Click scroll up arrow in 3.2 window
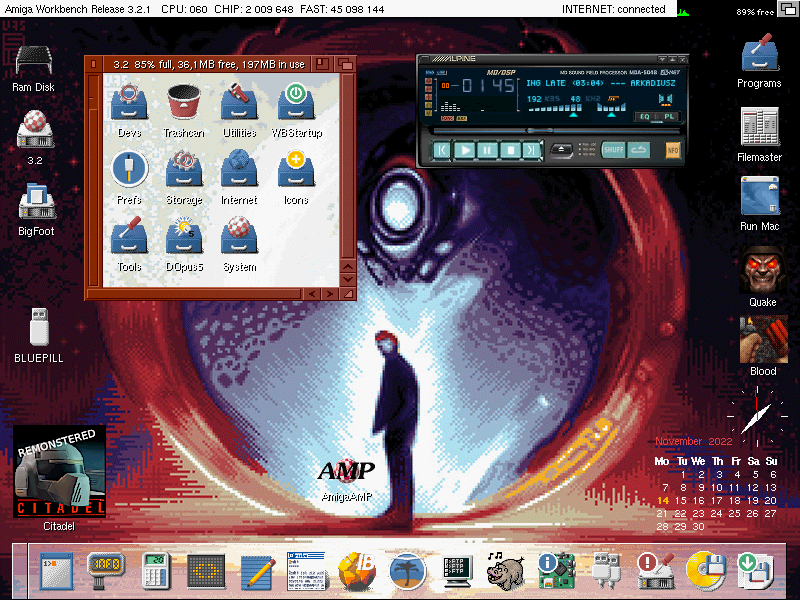Image resolution: width=800 pixels, height=600 pixels. pos(348,266)
